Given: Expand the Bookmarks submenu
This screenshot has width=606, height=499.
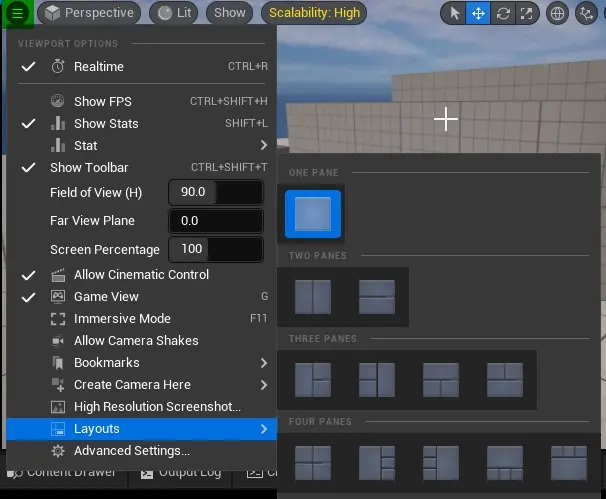Looking at the screenshot, I should coord(141,363).
